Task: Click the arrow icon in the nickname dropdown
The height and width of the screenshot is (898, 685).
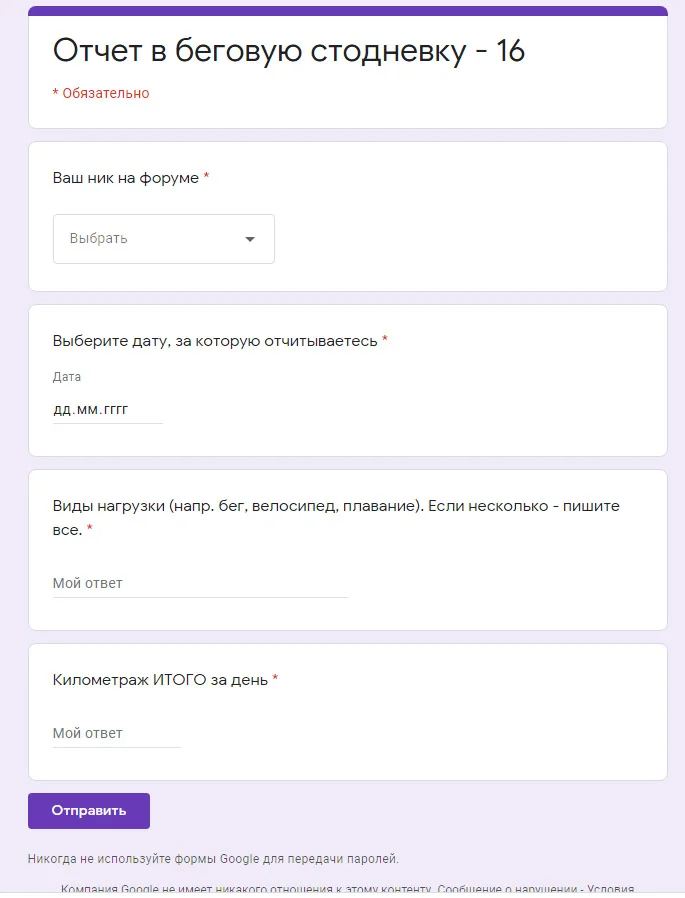Action: 250,239
